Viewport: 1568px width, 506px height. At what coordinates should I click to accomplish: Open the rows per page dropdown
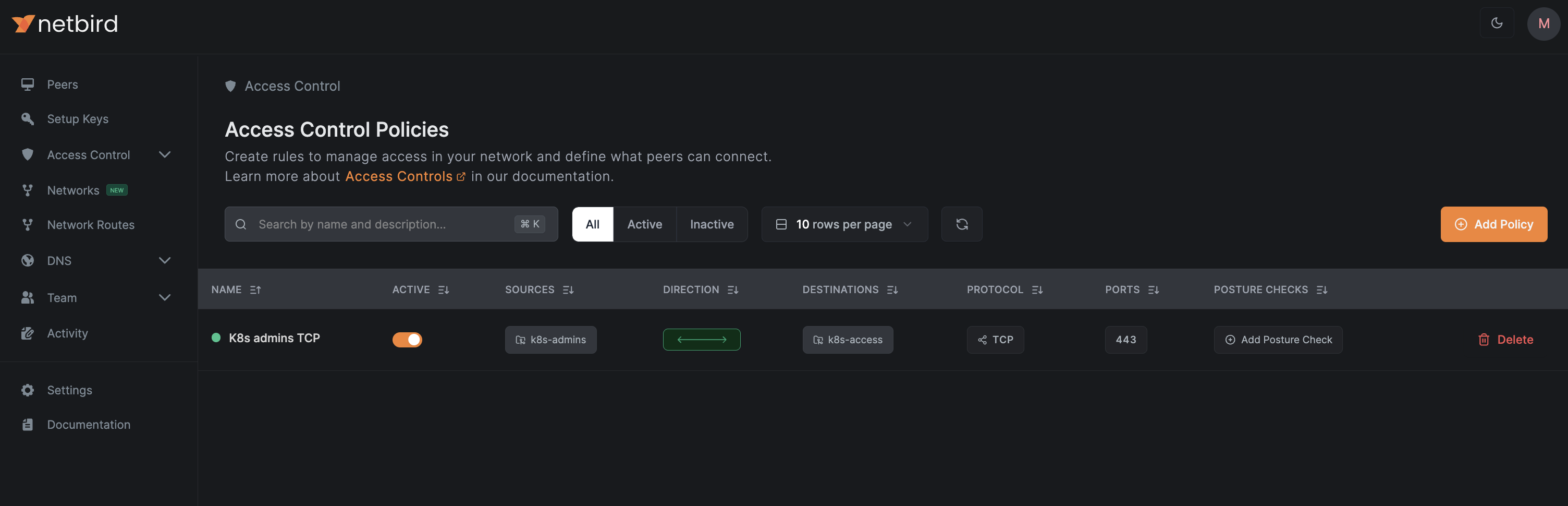843,224
